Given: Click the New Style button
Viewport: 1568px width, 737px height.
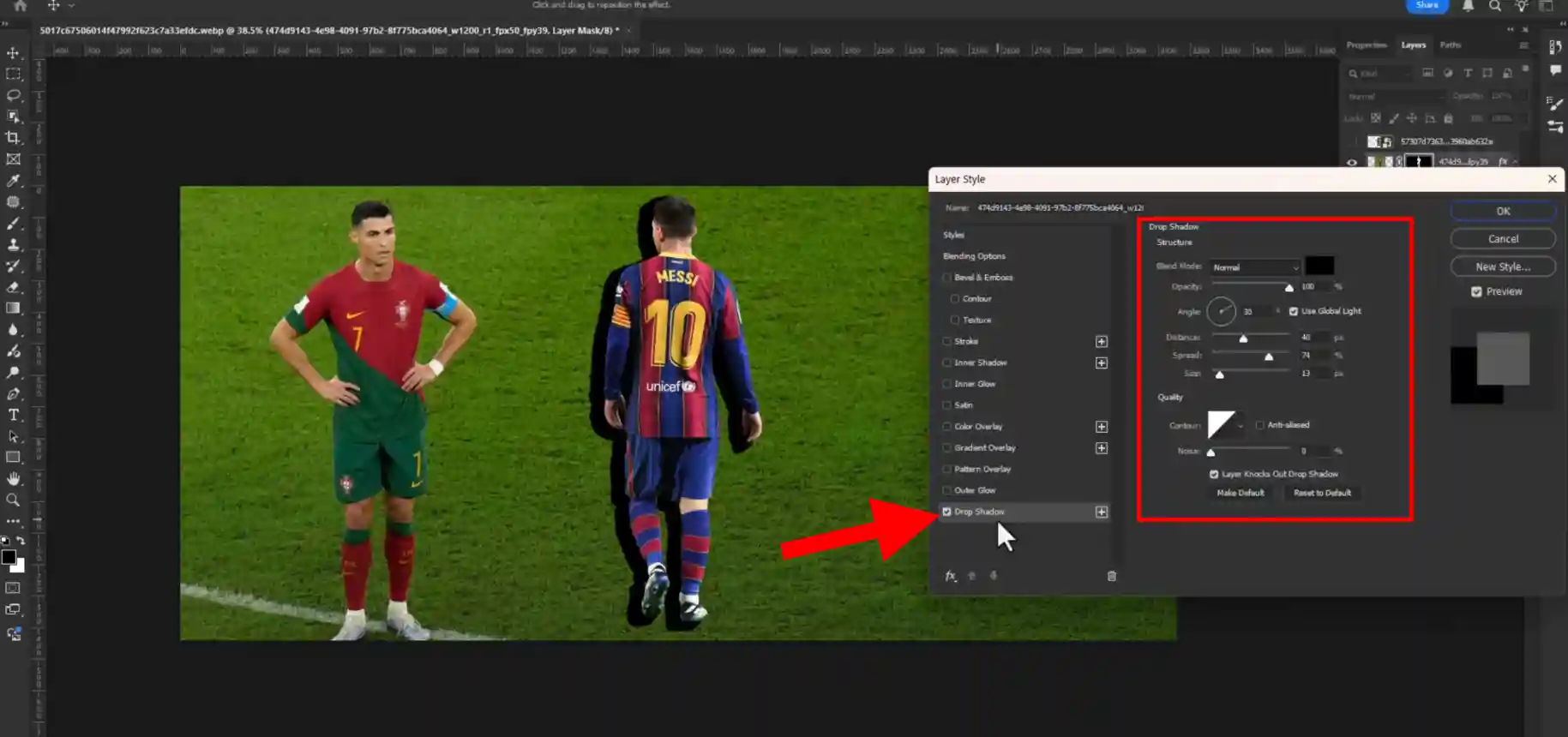Looking at the screenshot, I should (1503, 267).
